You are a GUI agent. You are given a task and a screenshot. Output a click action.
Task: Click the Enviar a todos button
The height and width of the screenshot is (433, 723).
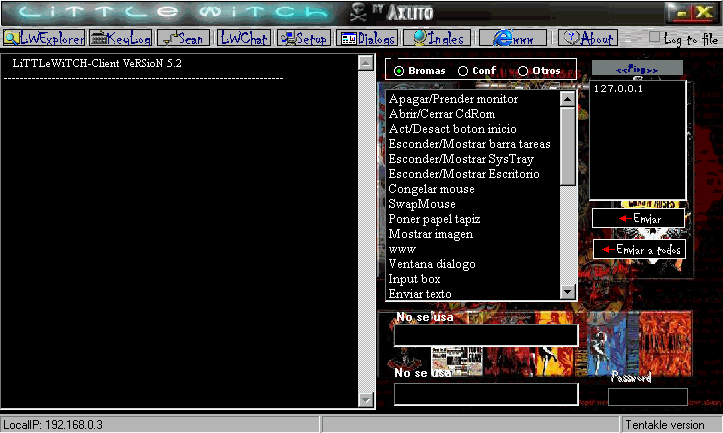tap(639, 249)
